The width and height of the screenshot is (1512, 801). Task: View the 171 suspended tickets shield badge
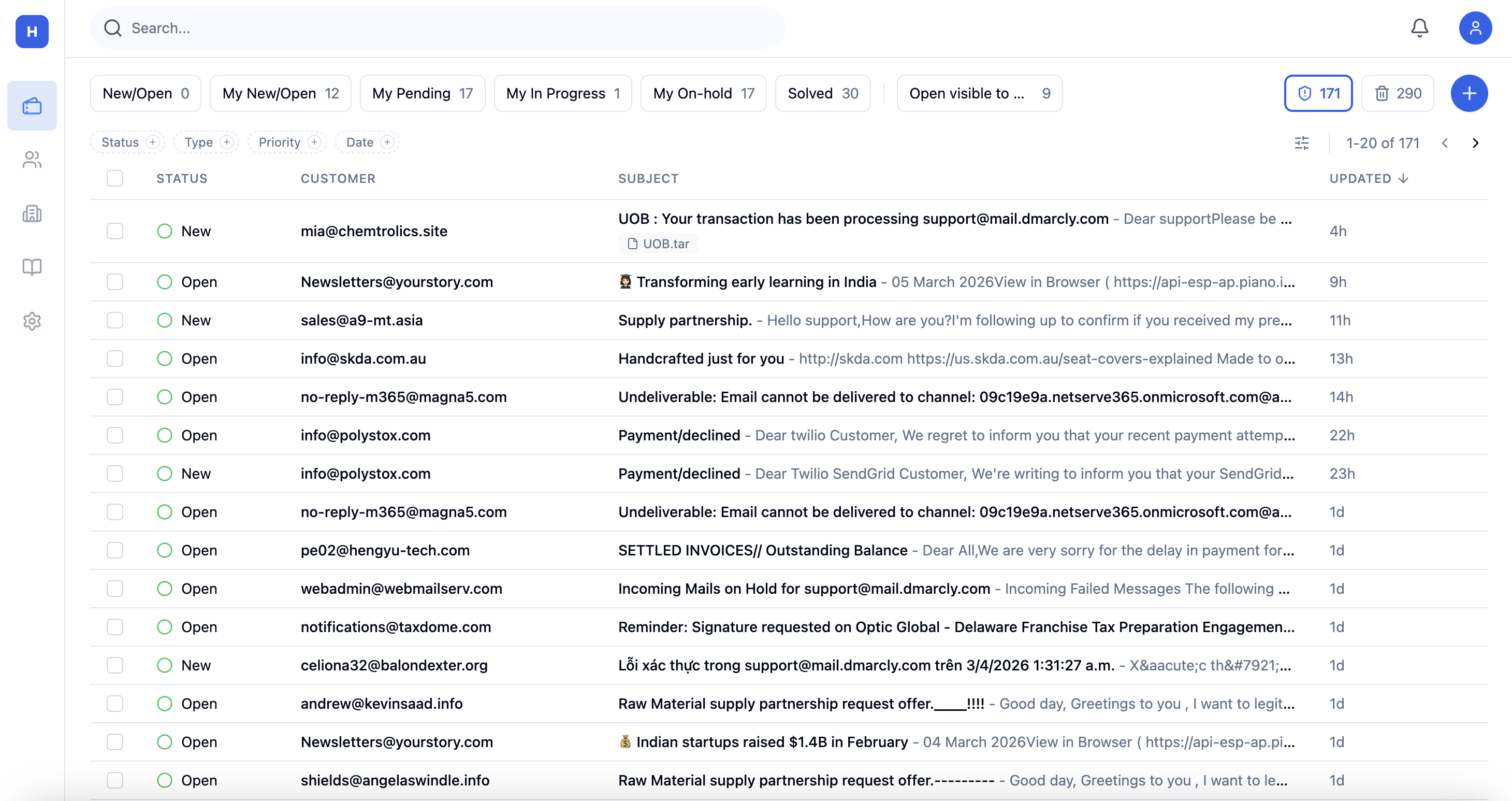click(x=1318, y=93)
